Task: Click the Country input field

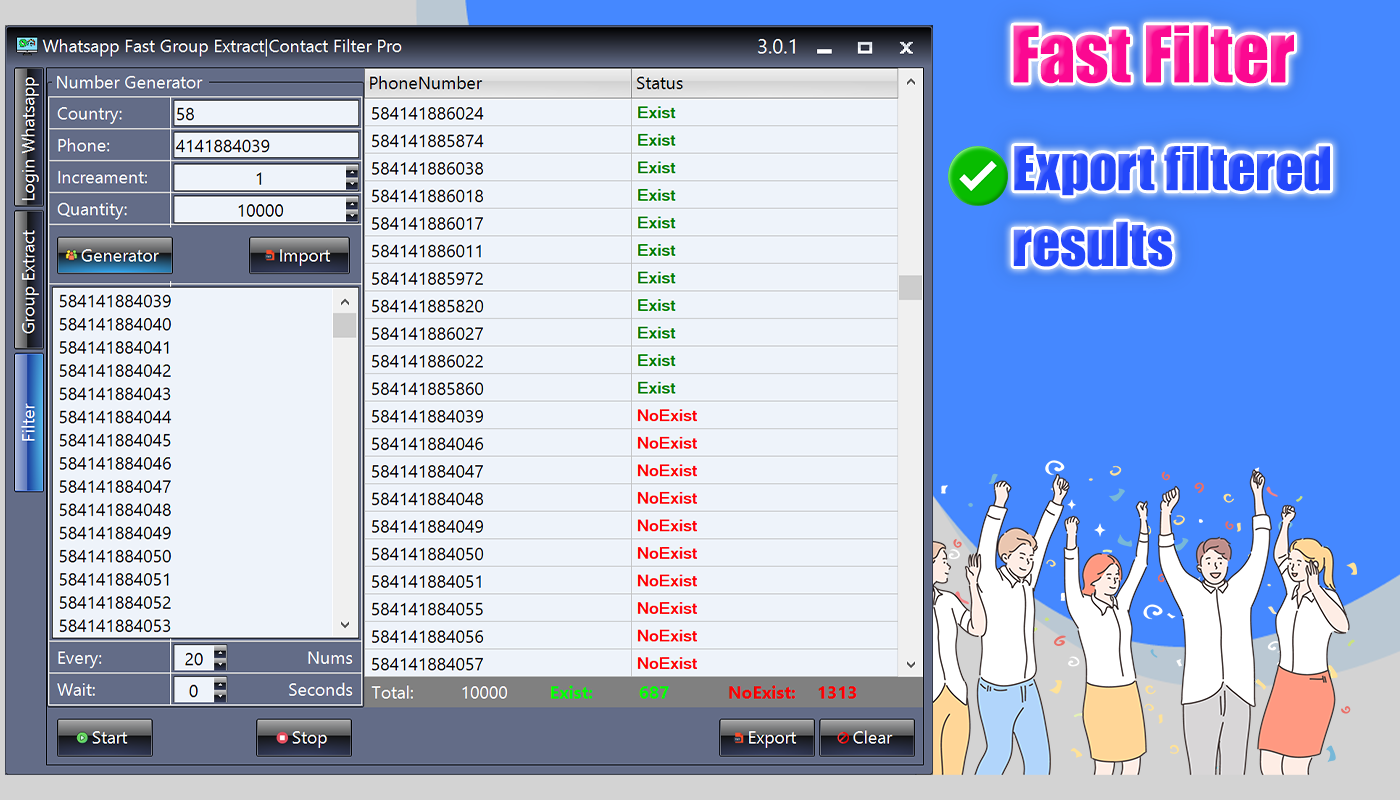Action: coord(266,113)
